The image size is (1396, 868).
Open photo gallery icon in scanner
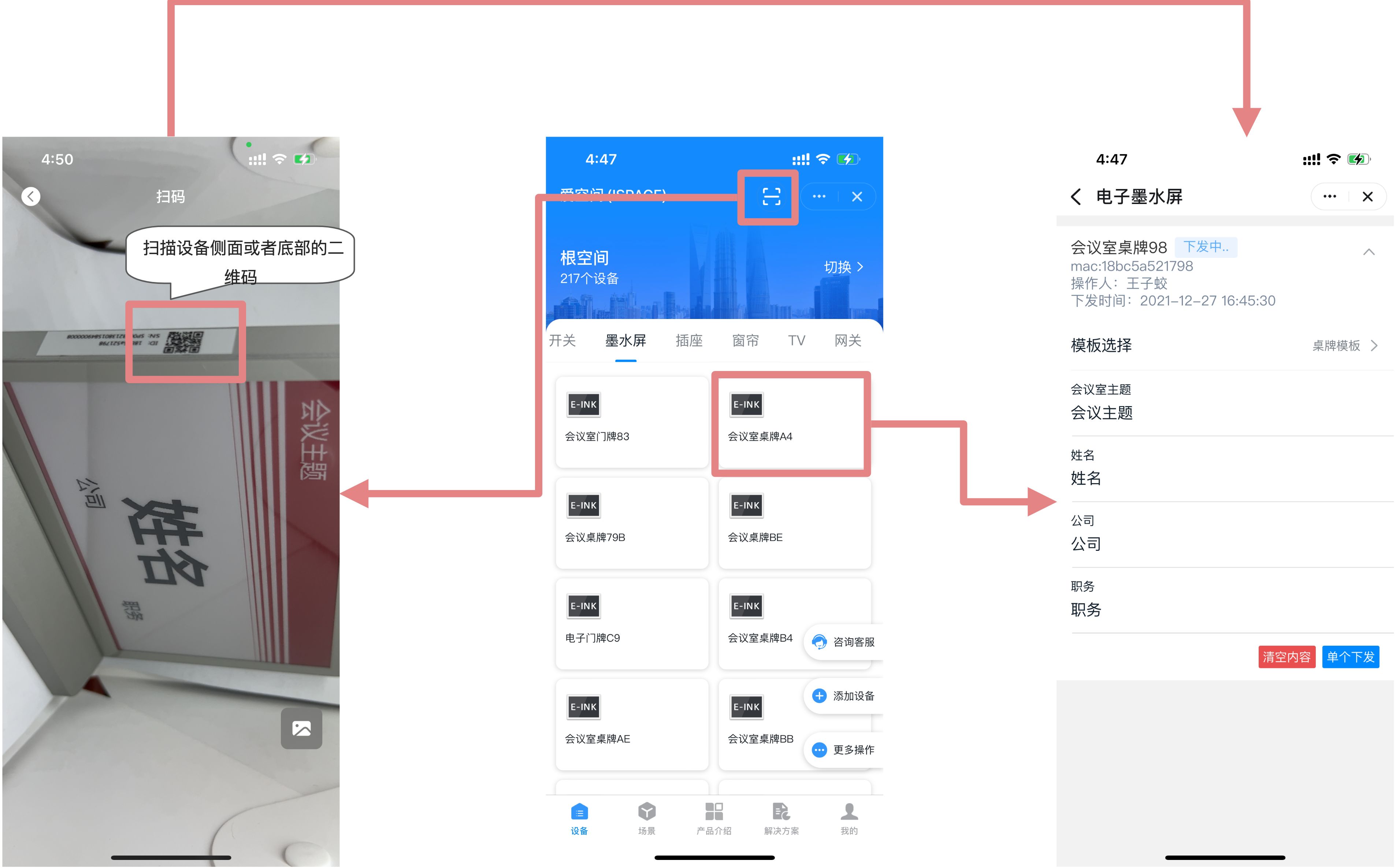[x=301, y=728]
